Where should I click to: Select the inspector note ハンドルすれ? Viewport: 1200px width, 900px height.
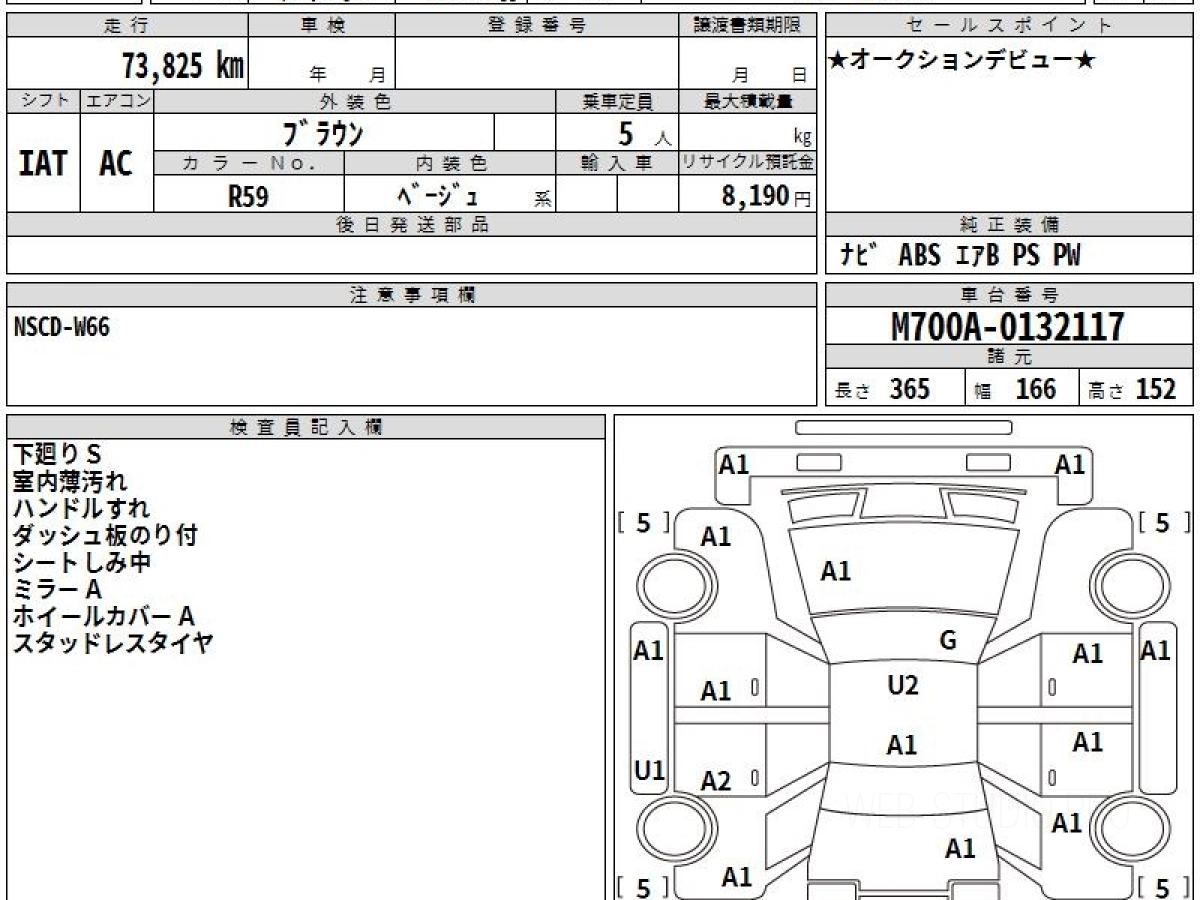(81, 508)
